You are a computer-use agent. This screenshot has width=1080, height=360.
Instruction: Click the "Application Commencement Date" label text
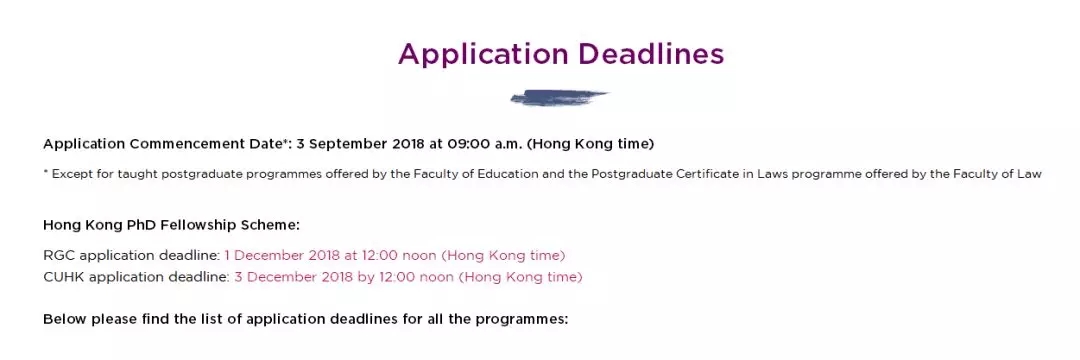point(163,145)
